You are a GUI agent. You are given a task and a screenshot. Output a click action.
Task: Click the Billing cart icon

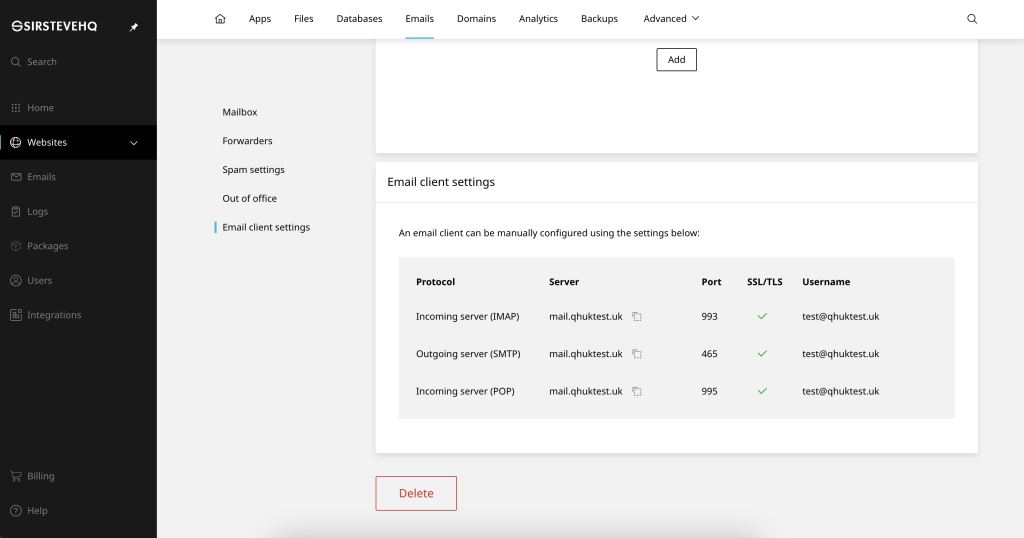coord(16,476)
